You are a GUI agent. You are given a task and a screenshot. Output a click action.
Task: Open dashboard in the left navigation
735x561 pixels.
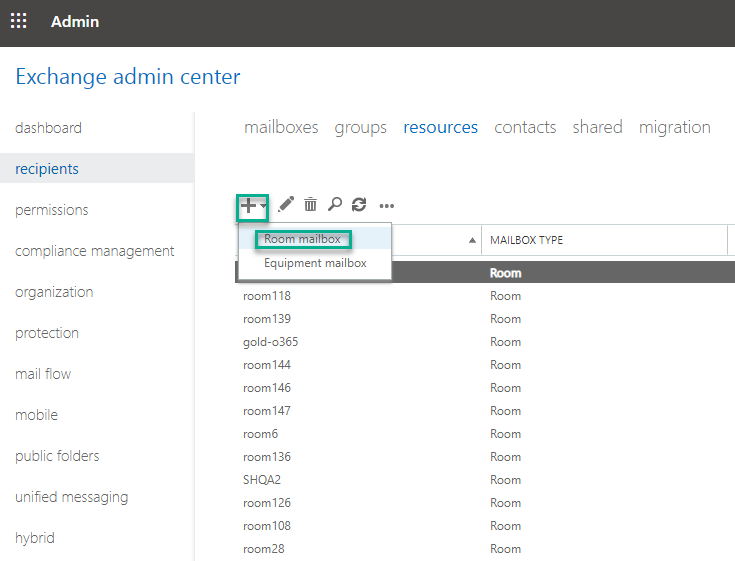(x=48, y=127)
